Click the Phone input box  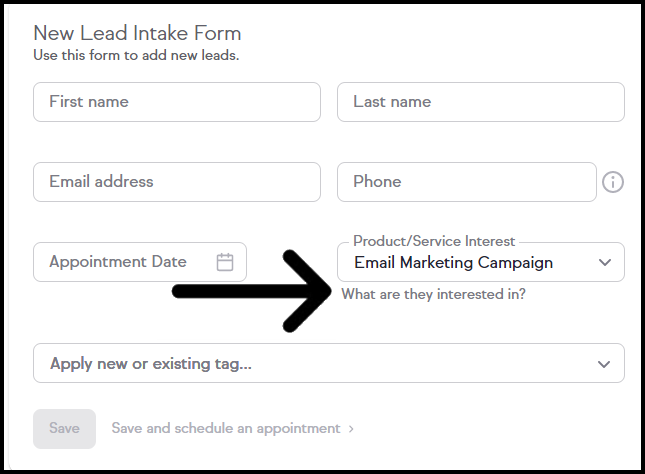pos(466,182)
